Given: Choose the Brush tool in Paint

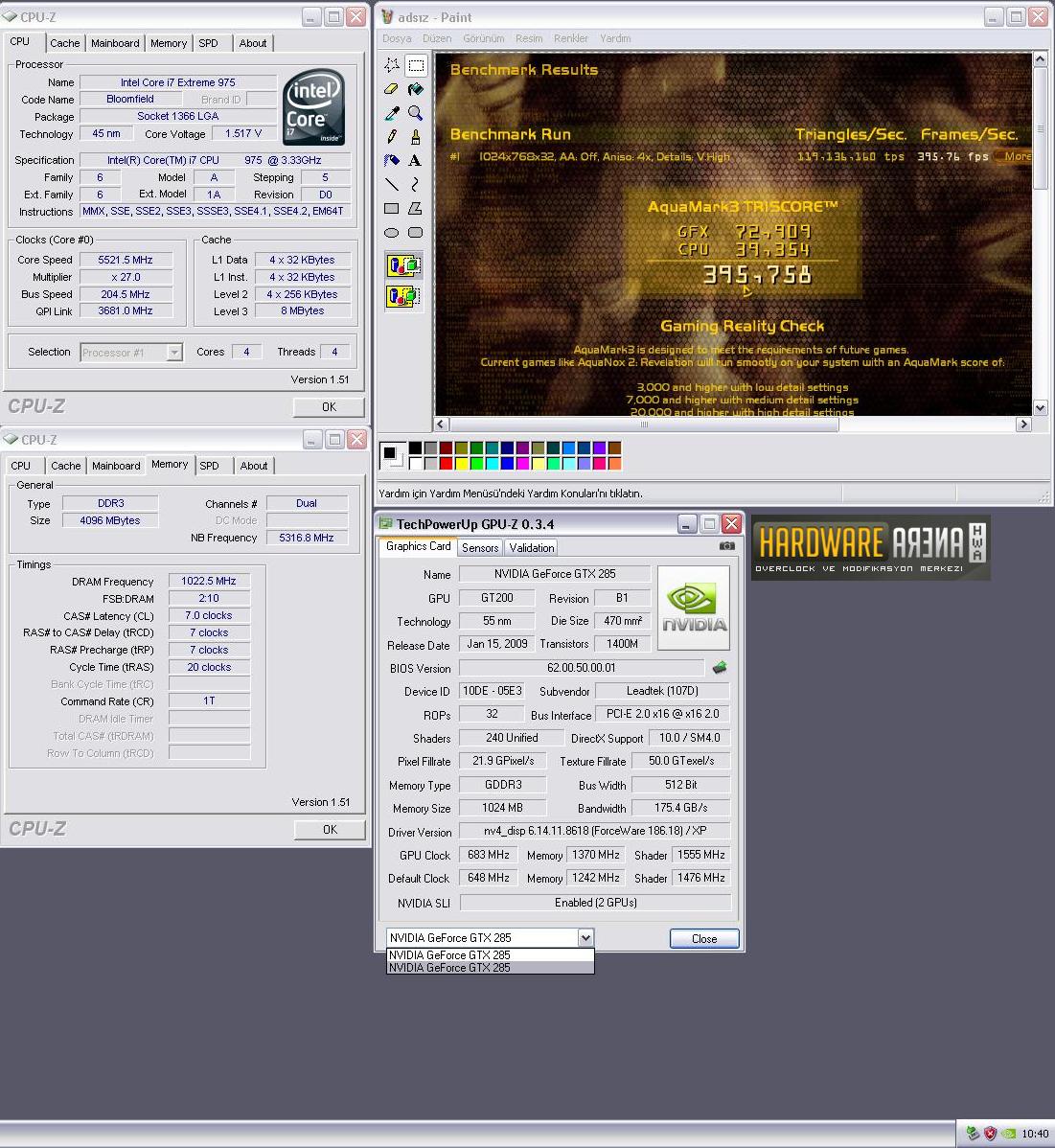Looking at the screenshot, I should (416, 137).
